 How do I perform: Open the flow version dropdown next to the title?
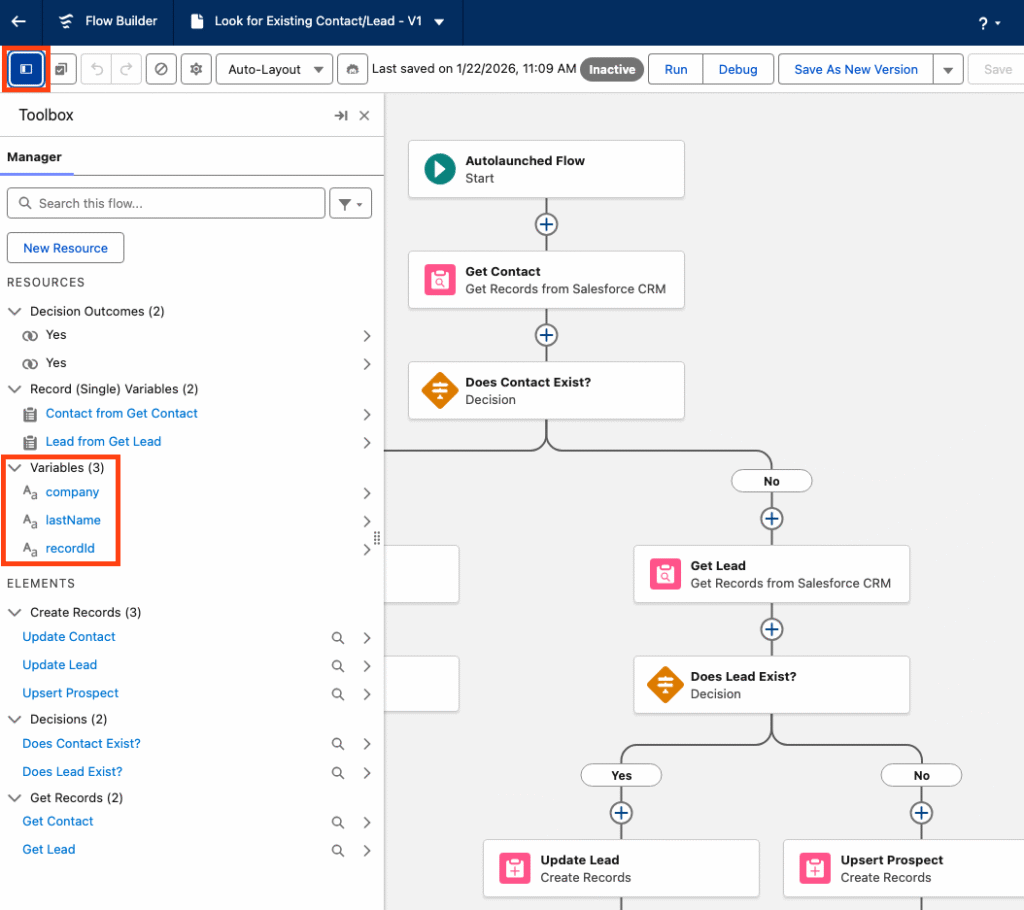click(x=438, y=22)
